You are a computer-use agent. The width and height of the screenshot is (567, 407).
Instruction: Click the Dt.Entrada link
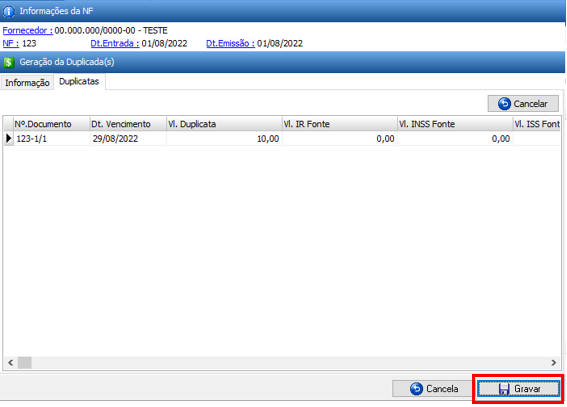coord(115,43)
